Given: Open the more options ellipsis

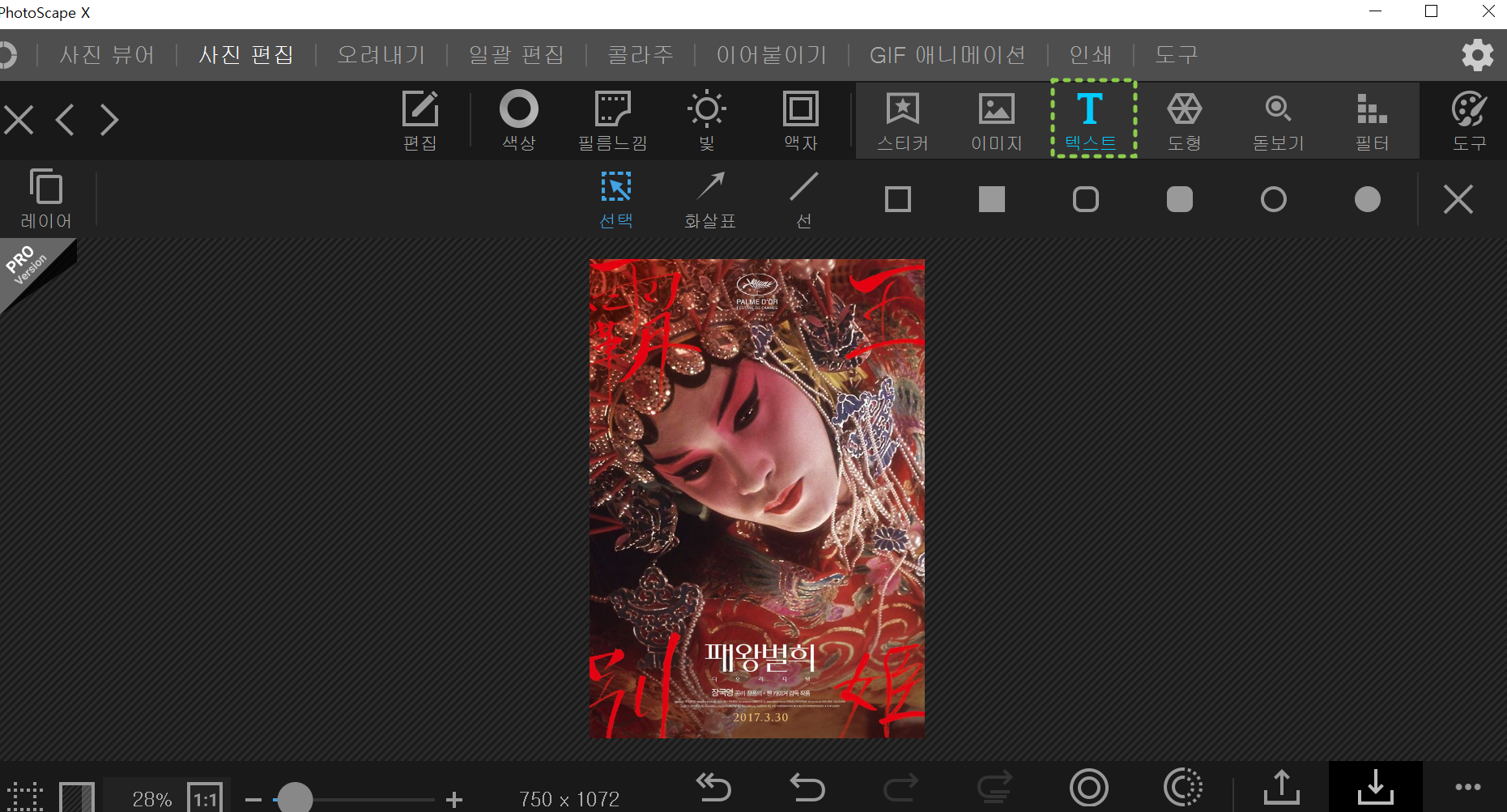Looking at the screenshot, I should pos(1468,787).
